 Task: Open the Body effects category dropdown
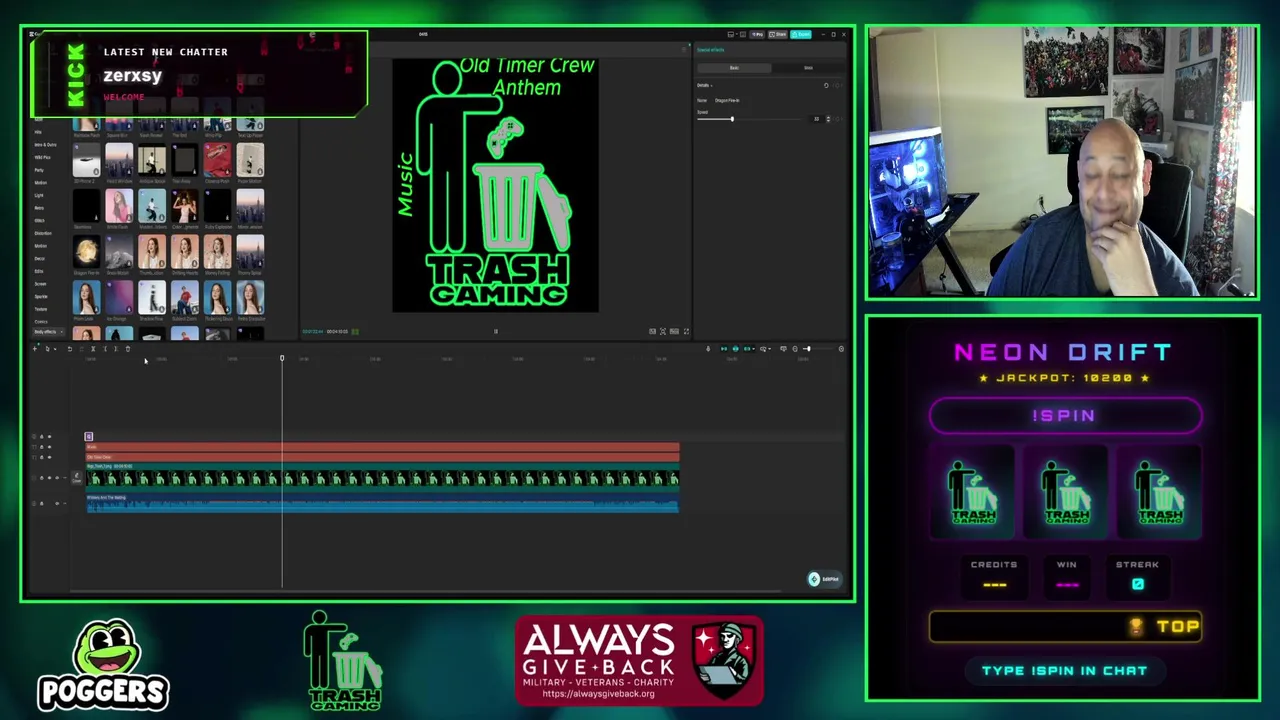[49, 332]
